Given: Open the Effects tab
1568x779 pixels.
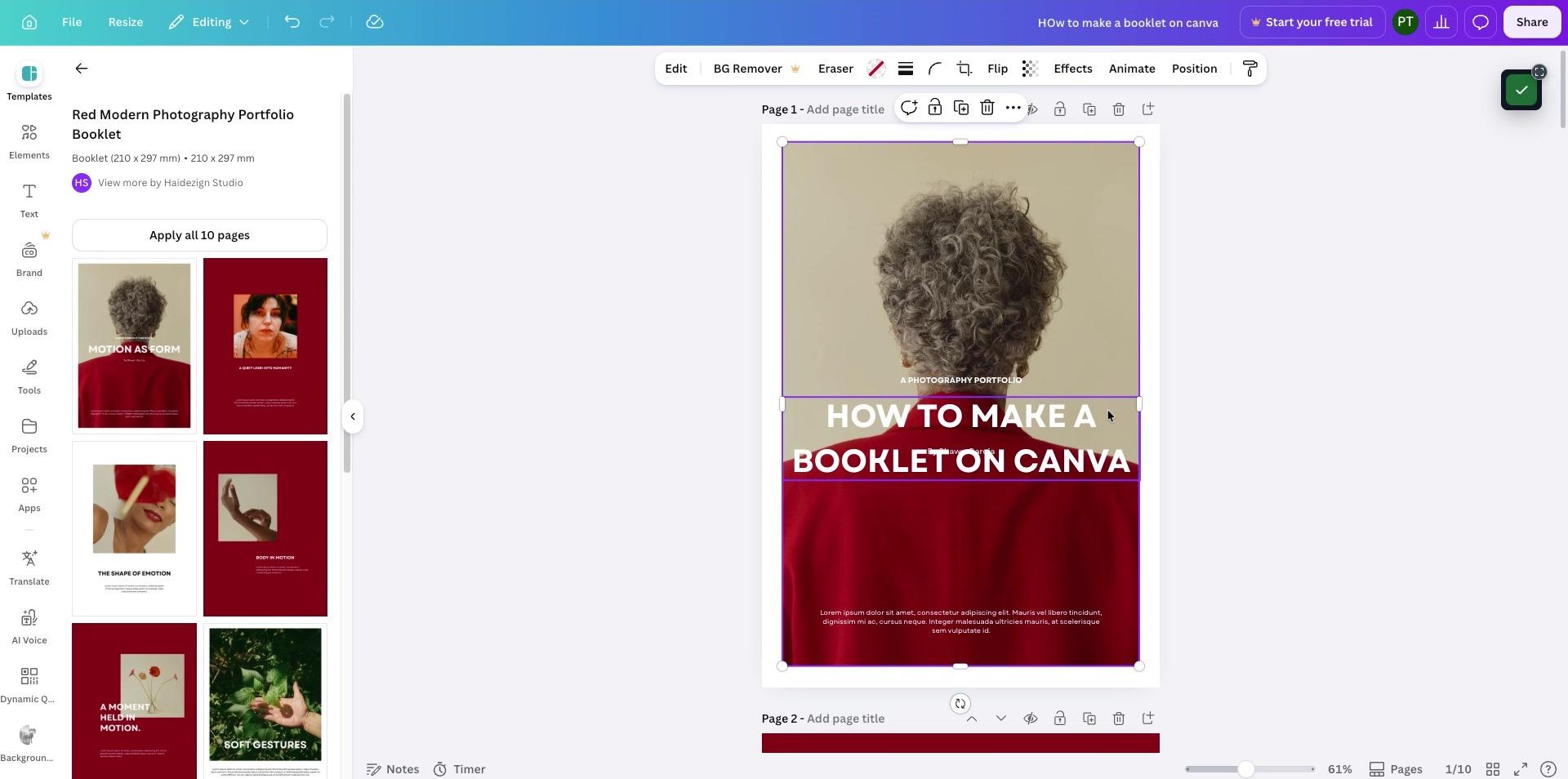Looking at the screenshot, I should [x=1073, y=69].
